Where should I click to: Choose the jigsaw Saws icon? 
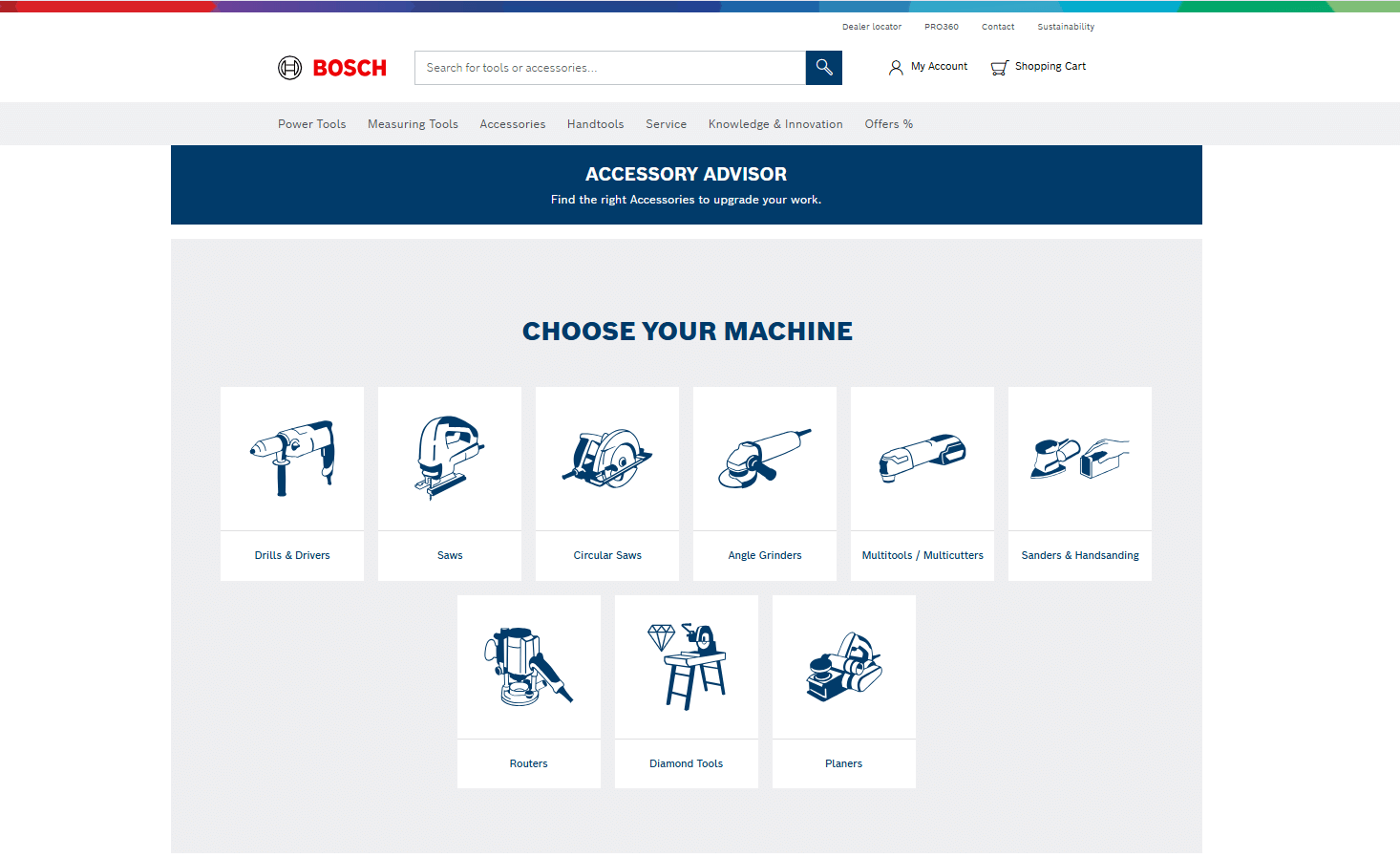pyautogui.click(x=450, y=460)
